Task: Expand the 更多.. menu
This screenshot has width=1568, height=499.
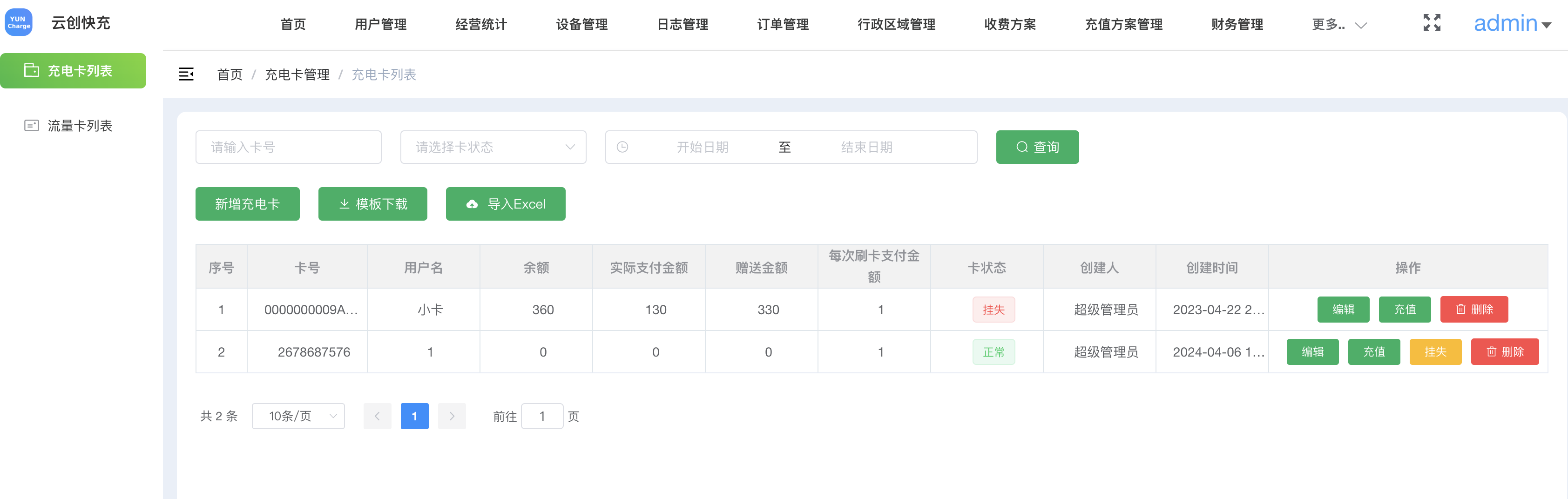Action: click(1339, 24)
